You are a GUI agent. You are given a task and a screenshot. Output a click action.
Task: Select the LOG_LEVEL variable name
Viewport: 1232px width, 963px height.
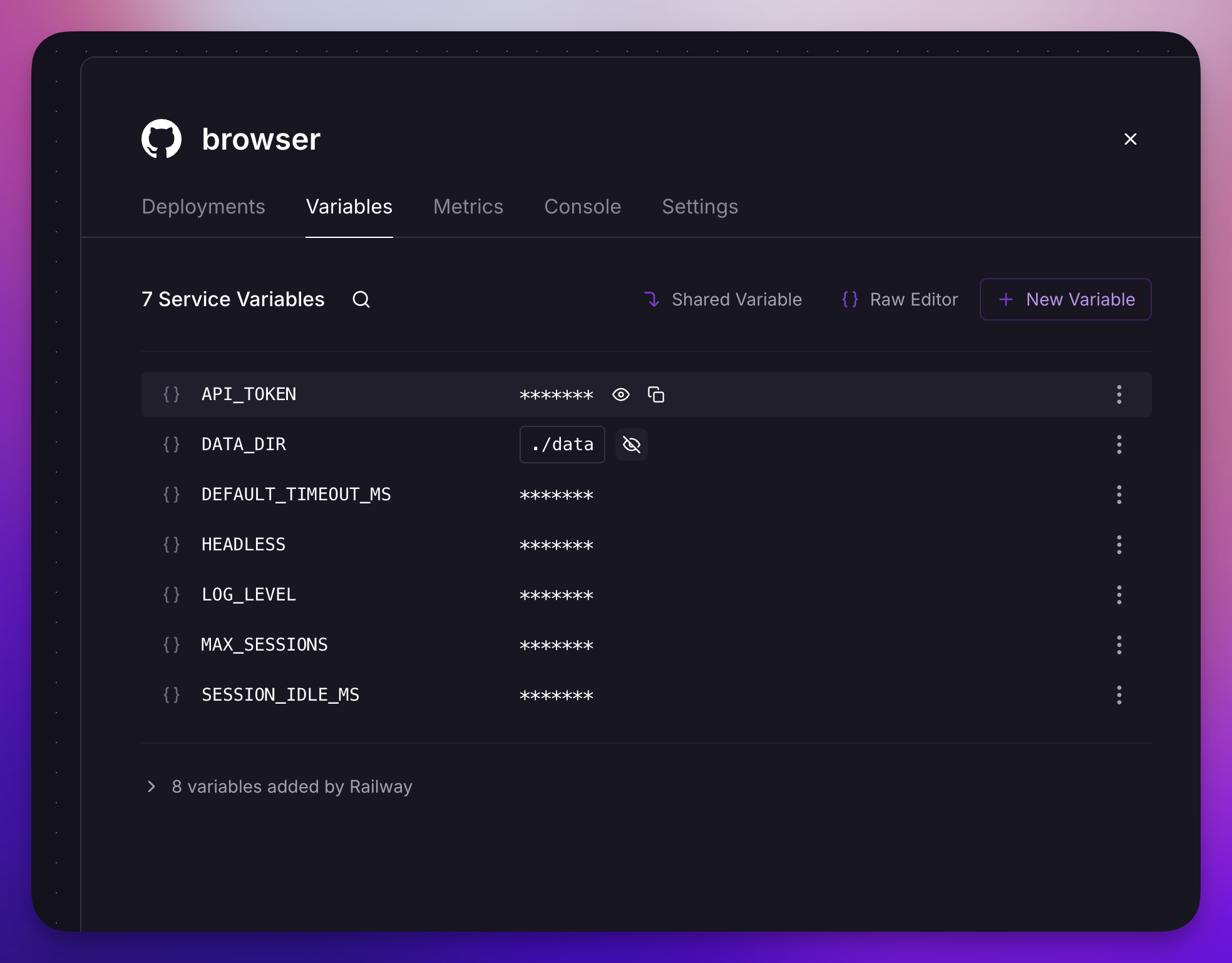coord(249,595)
